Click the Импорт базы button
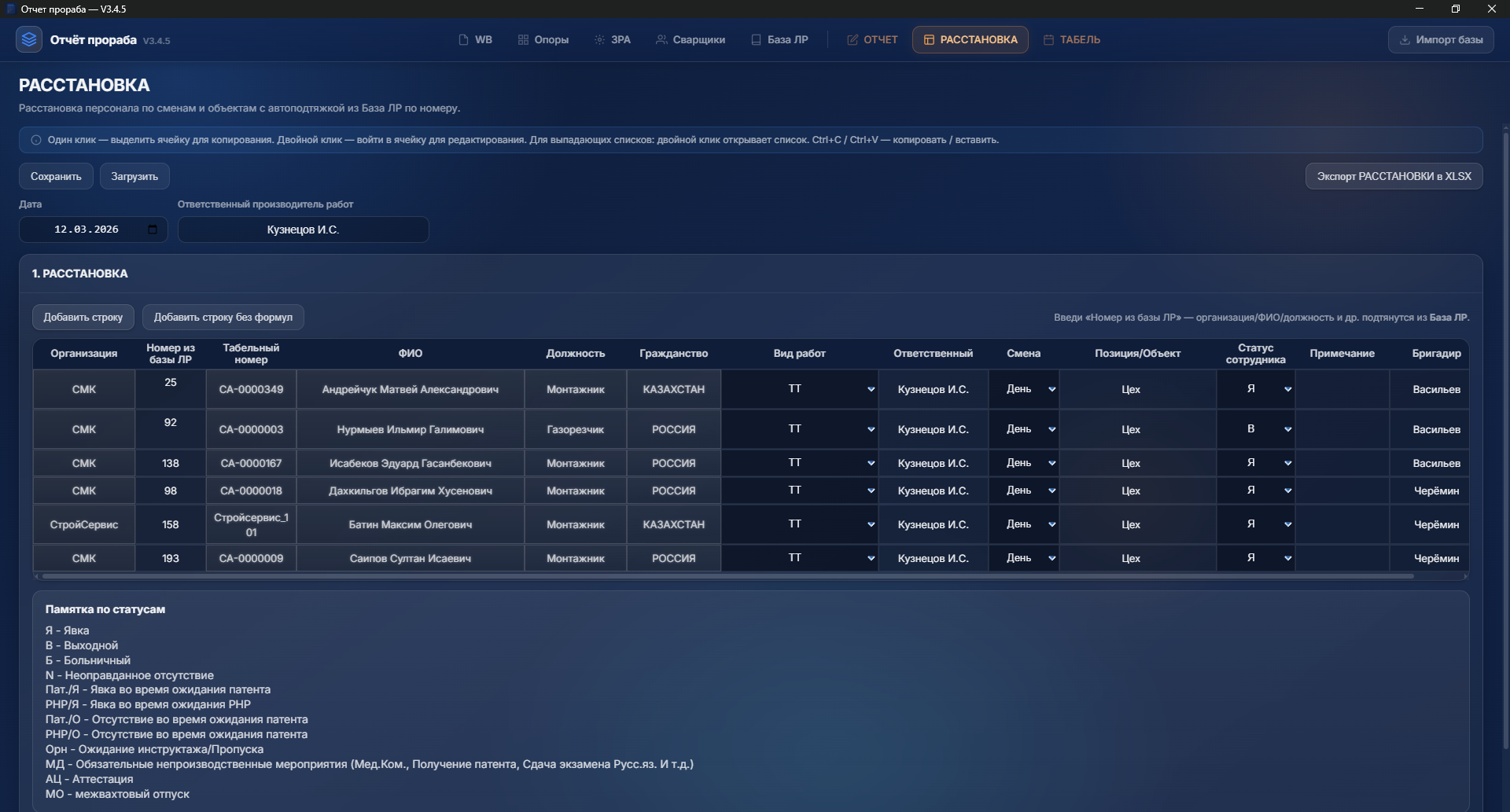The width and height of the screenshot is (1510, 812). [1440, 39]
